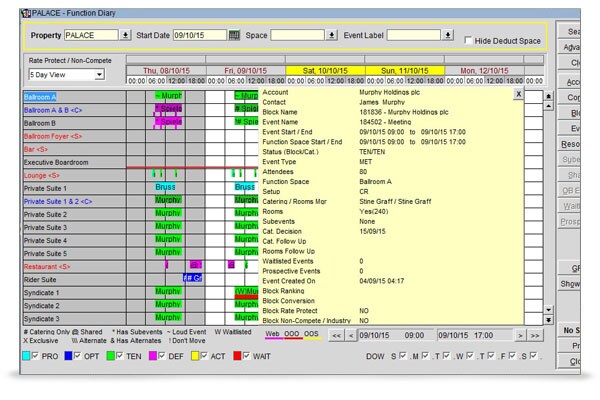Click the Web link in the legend
This screenshot has width=600, height=400.
272,333
